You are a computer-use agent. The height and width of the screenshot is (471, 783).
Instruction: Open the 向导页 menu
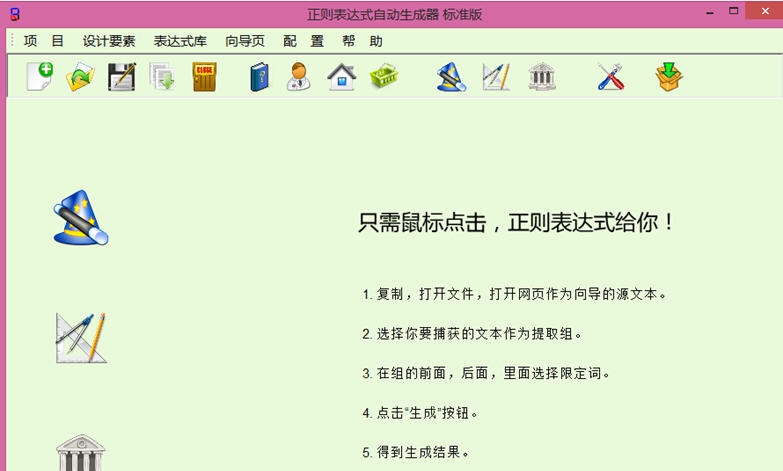245,41
